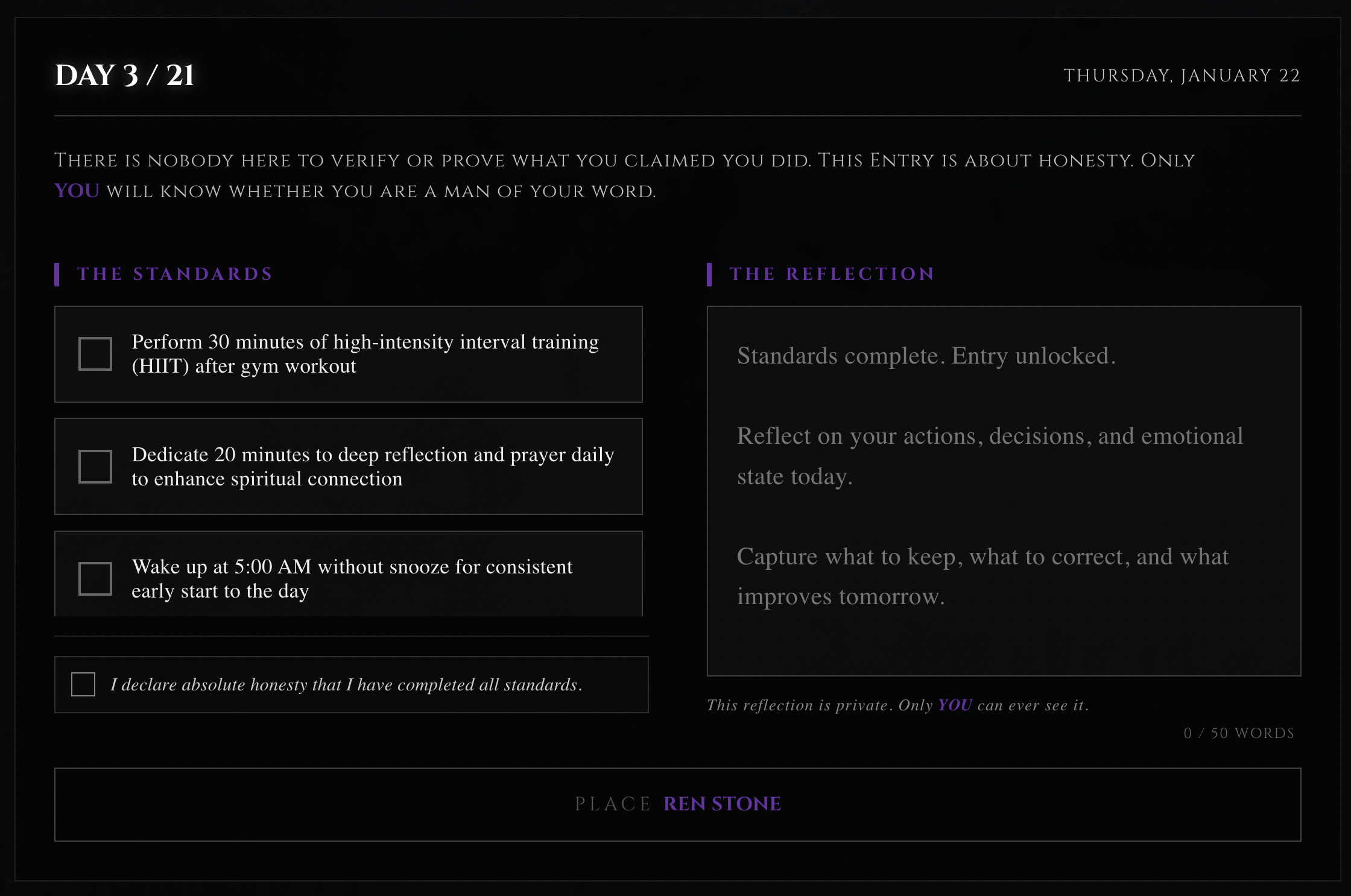
Task: Click the purple bar beside The Reflection
Action: [x=709, y=274]
